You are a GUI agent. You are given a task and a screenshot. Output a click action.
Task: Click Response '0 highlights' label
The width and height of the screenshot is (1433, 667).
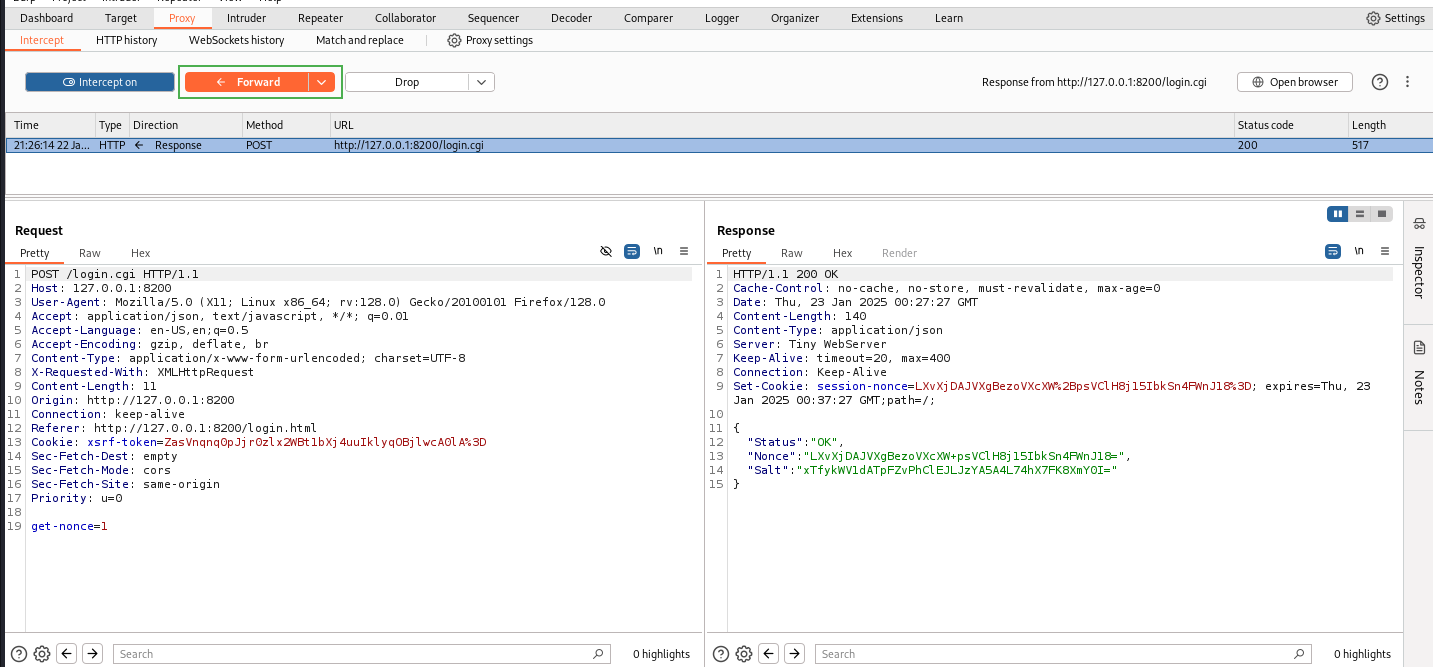pos(1362,654)
